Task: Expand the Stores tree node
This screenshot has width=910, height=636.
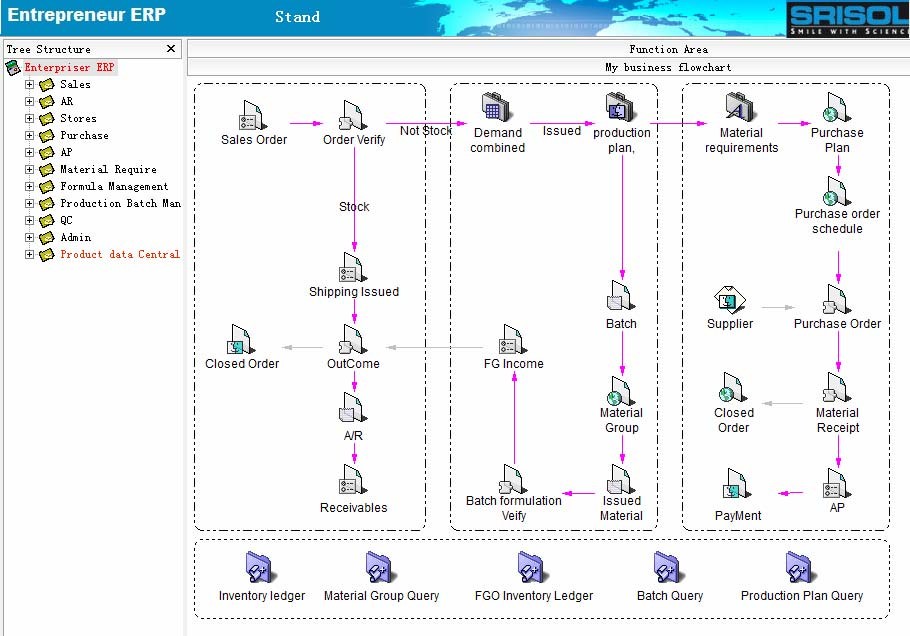Action: [29, 118]
